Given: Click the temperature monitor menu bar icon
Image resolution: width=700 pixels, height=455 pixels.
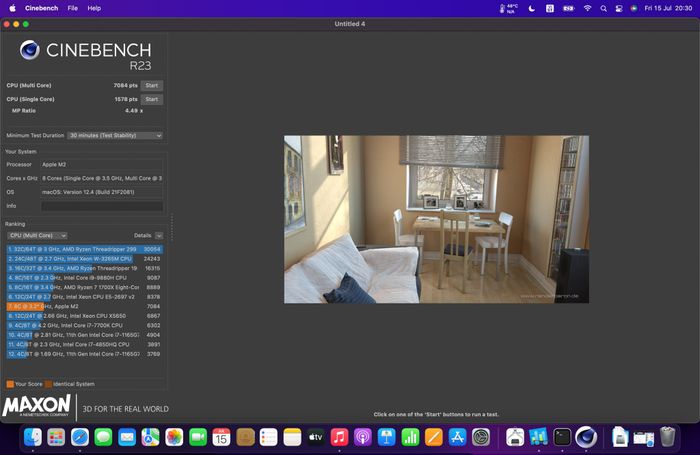Looking at the screenshot, I should tap(508, 8).
